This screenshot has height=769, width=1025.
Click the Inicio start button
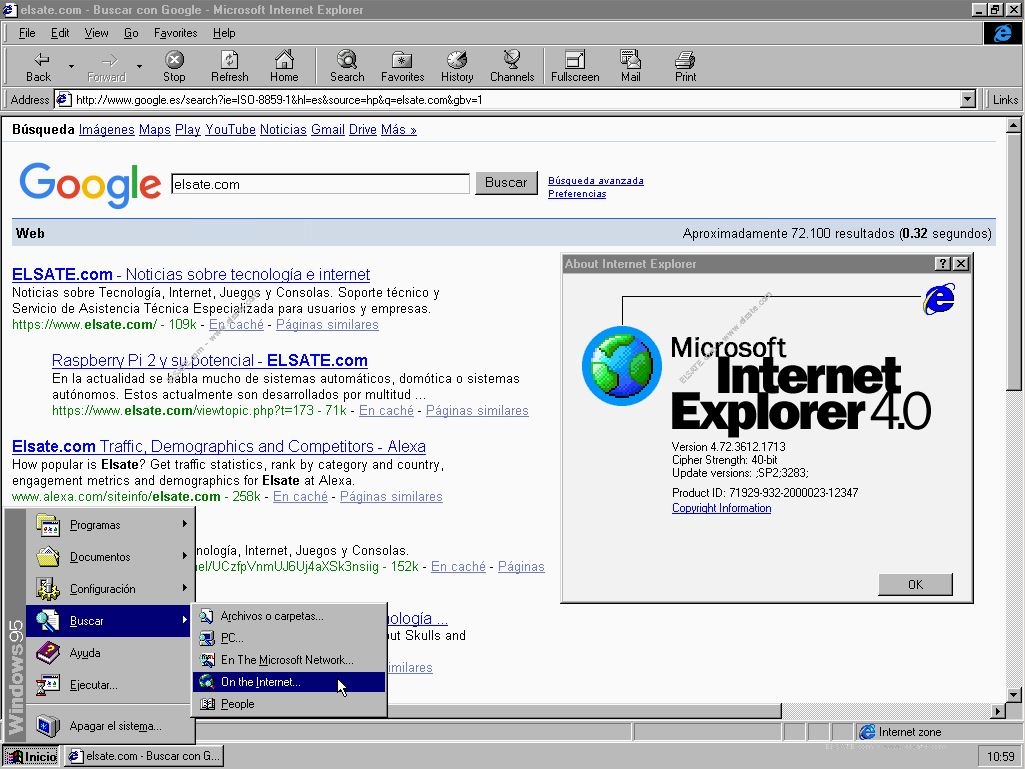pyautogui.click(x=31, y=756)
